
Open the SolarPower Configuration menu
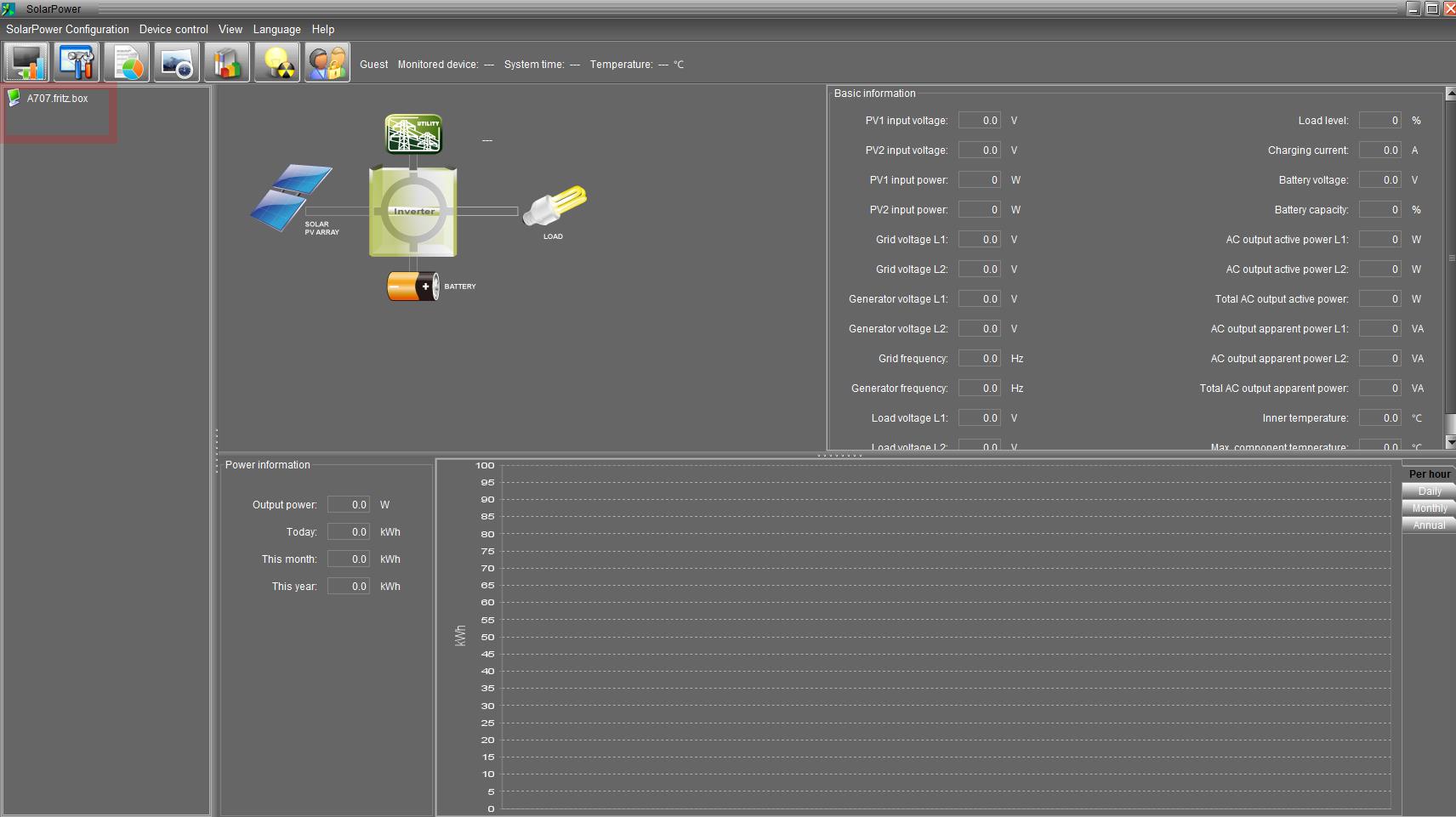point(67,29)
